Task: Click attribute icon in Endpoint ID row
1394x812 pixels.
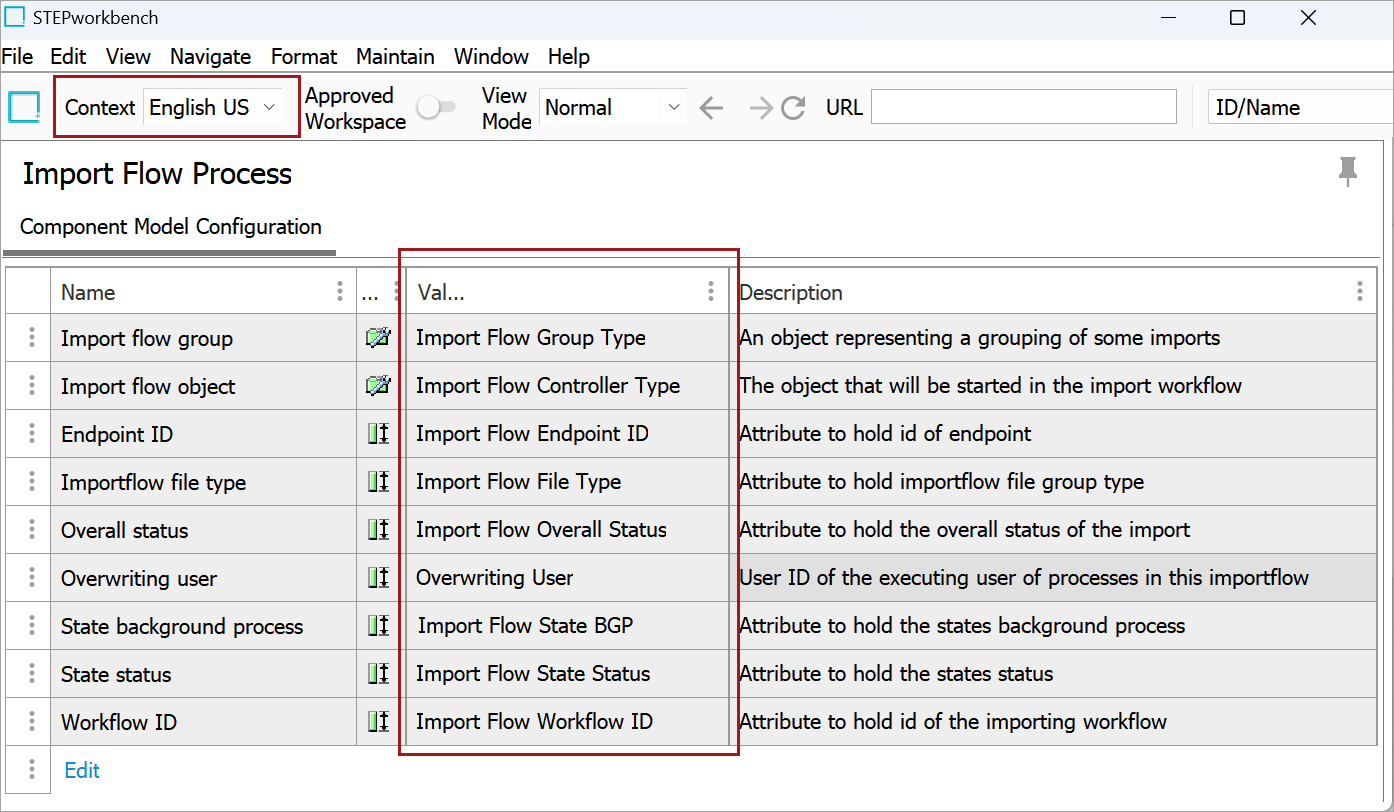Action: [x=378, y=434]
